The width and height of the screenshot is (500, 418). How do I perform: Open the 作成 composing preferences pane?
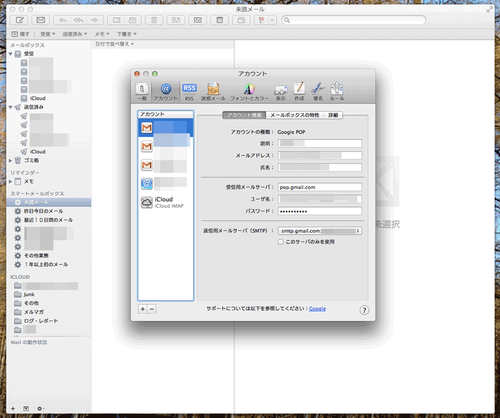point(299,91)
